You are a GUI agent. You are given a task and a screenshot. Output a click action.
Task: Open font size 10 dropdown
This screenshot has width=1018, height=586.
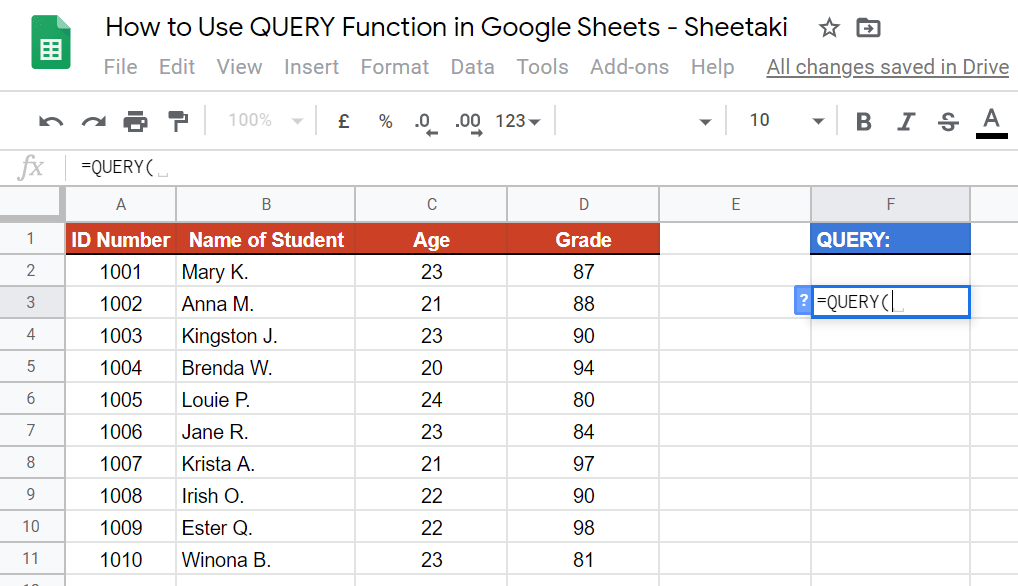click(x=786, y=121)
